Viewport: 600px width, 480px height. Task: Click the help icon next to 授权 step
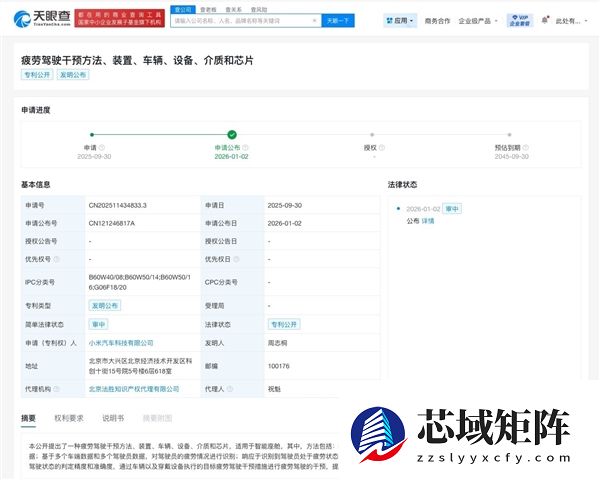[x=382, y=147]
